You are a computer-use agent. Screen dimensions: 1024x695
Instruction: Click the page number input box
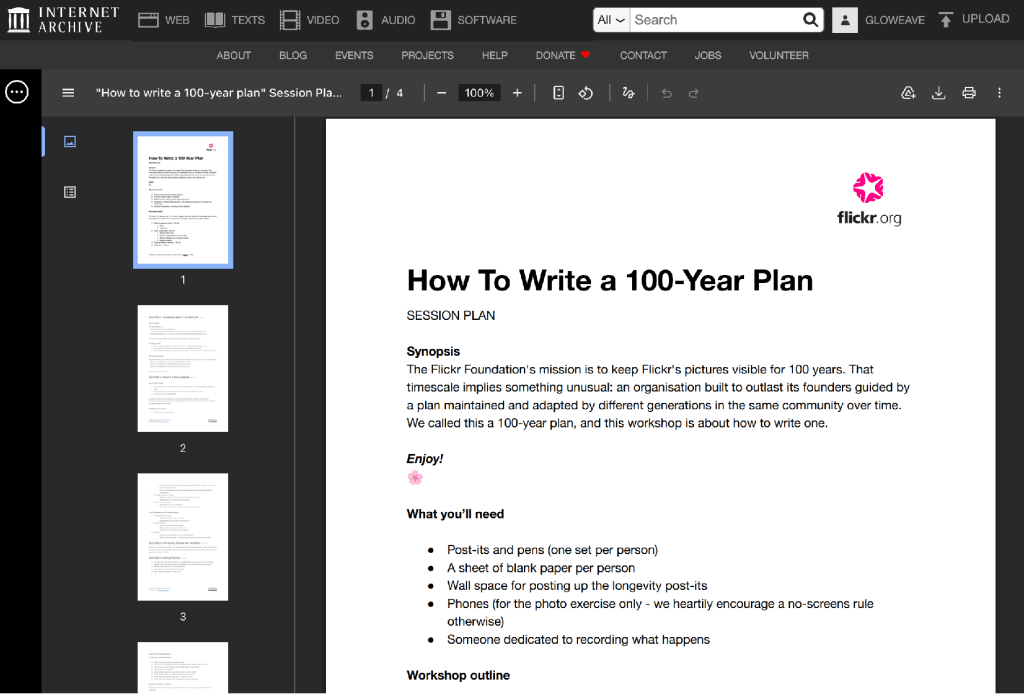(371, 93)
